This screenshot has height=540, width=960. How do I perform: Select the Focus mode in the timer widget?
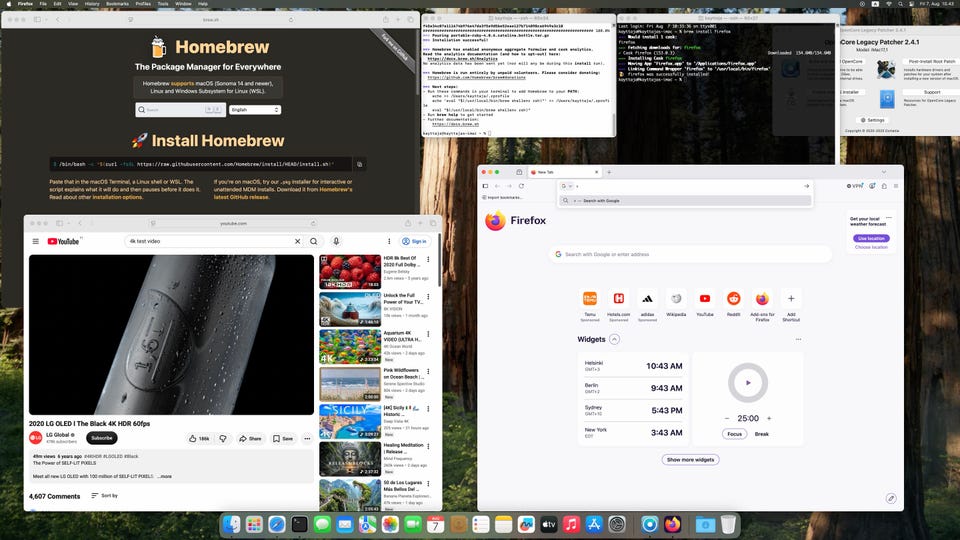(x=735, y=433)
